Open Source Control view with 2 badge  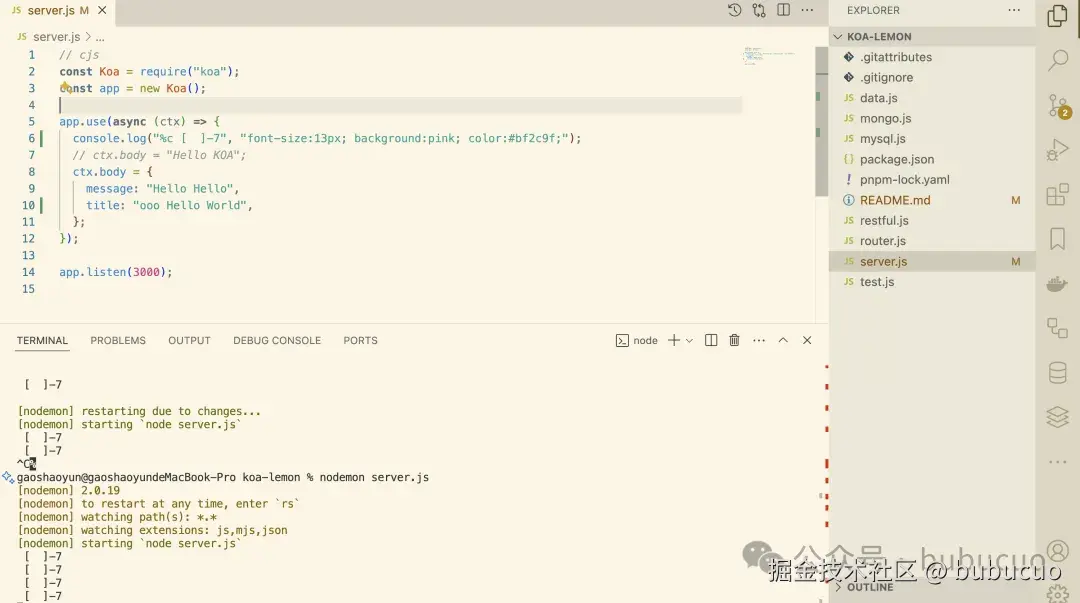(x=1058, y=105)
